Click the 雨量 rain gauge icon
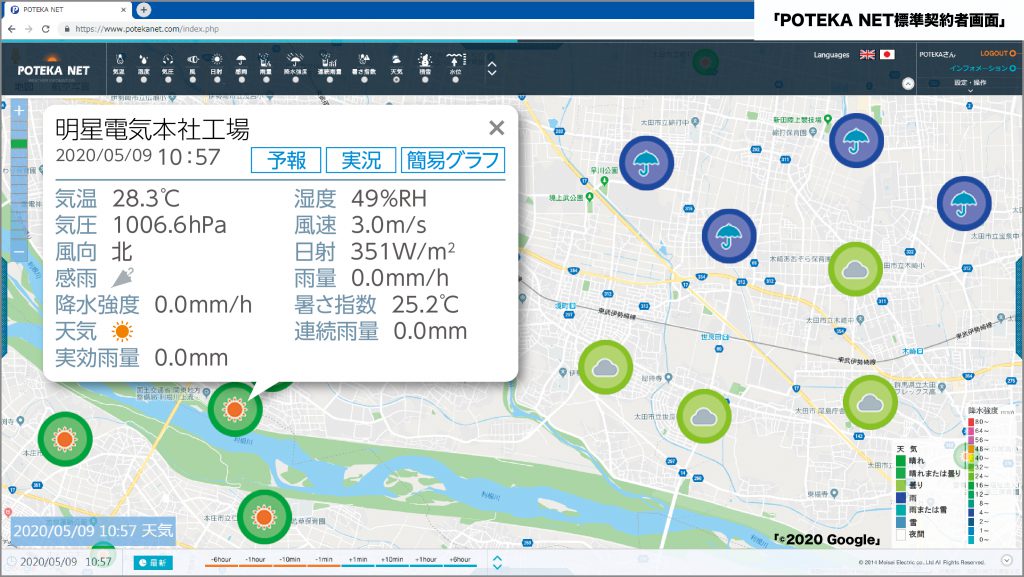The height and width of the screenshot is (577, 1024). point(265,59)
